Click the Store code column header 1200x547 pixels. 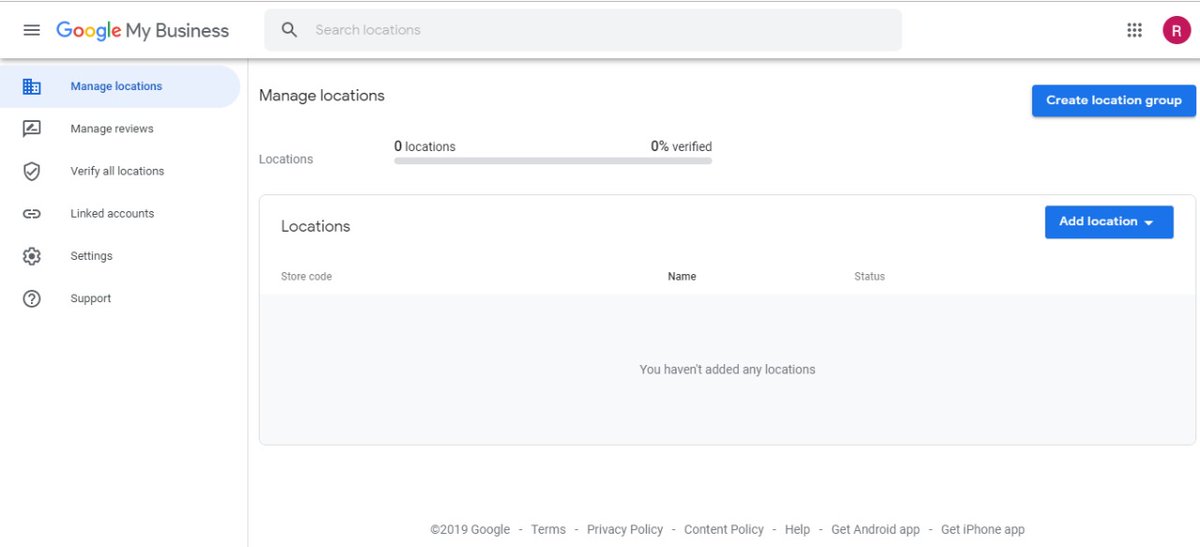[306, 277]
